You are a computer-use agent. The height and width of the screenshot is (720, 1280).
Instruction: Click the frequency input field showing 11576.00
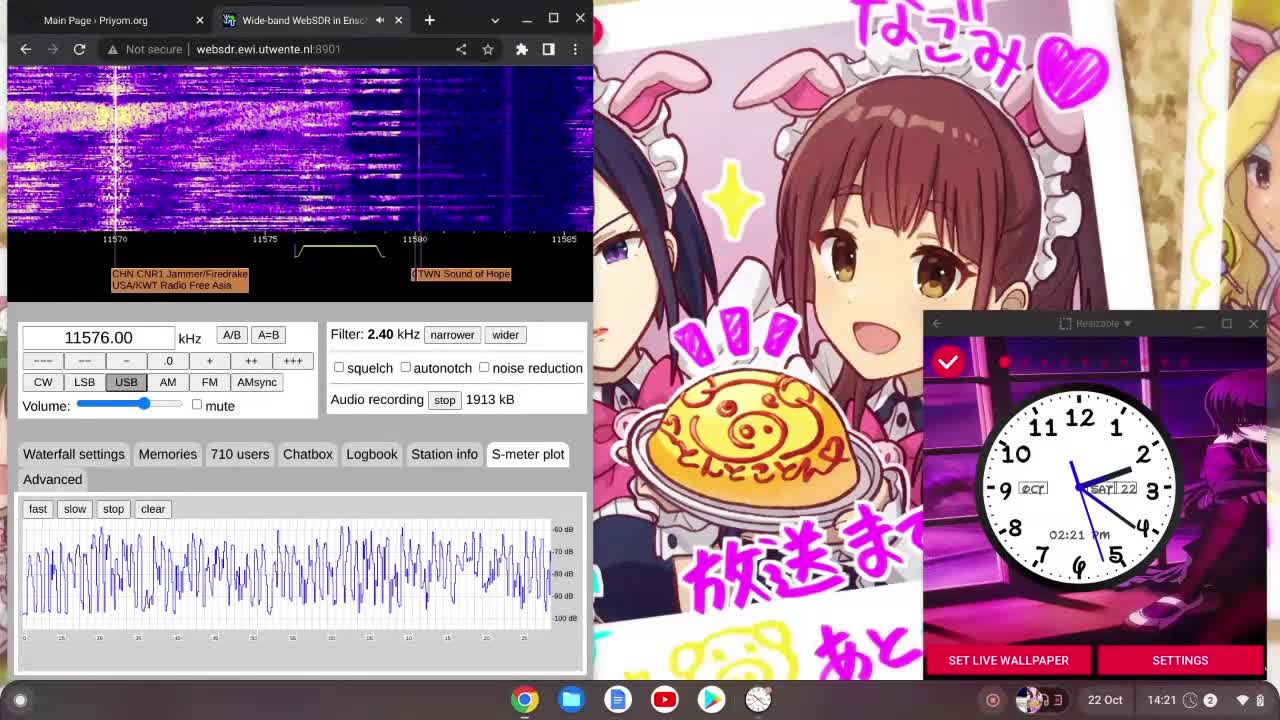coord(98,338)
